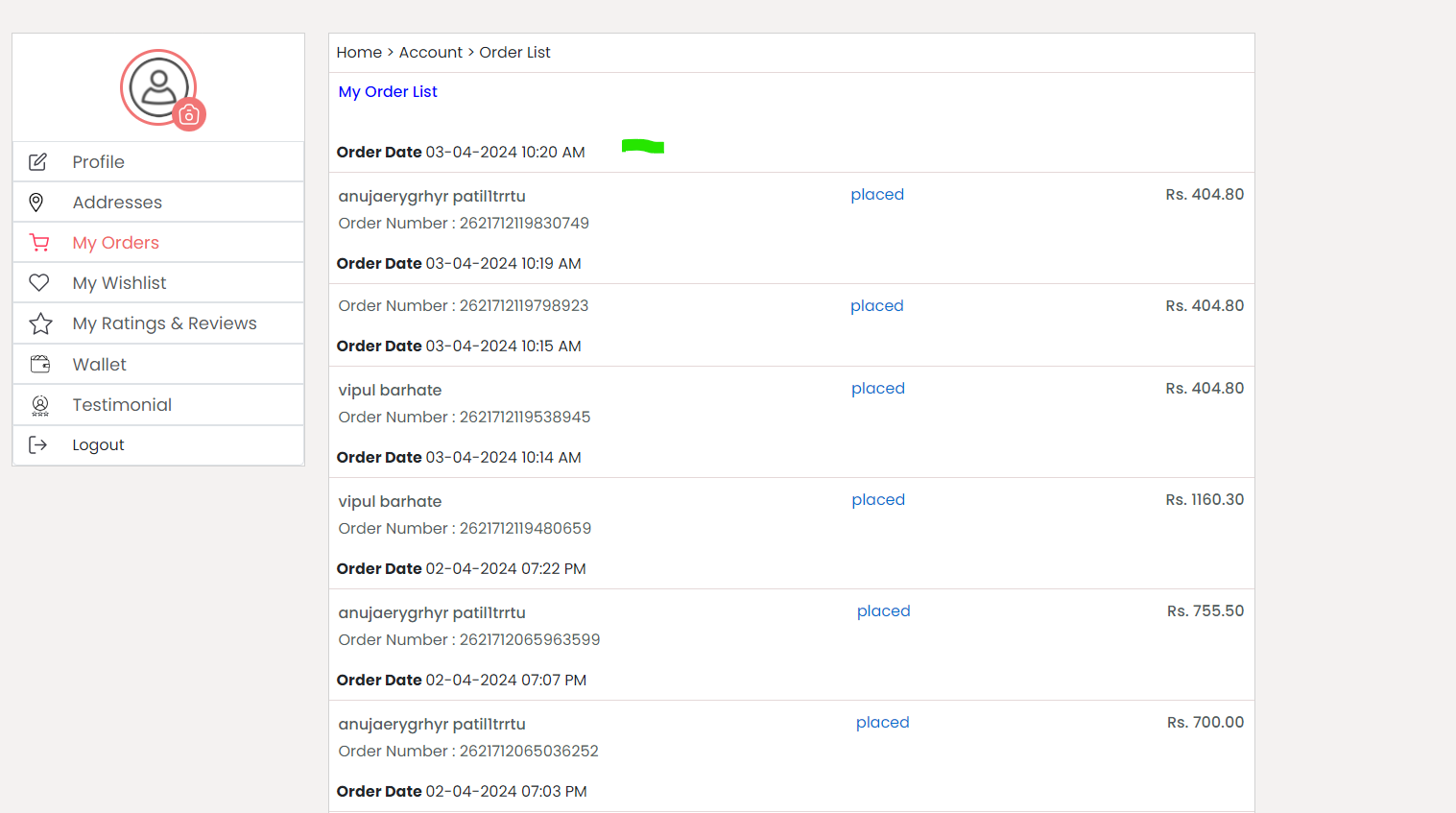The image size is (1456, 813).
Task: Click the camera upload photo icon
Action: click(x=189, y=115)
